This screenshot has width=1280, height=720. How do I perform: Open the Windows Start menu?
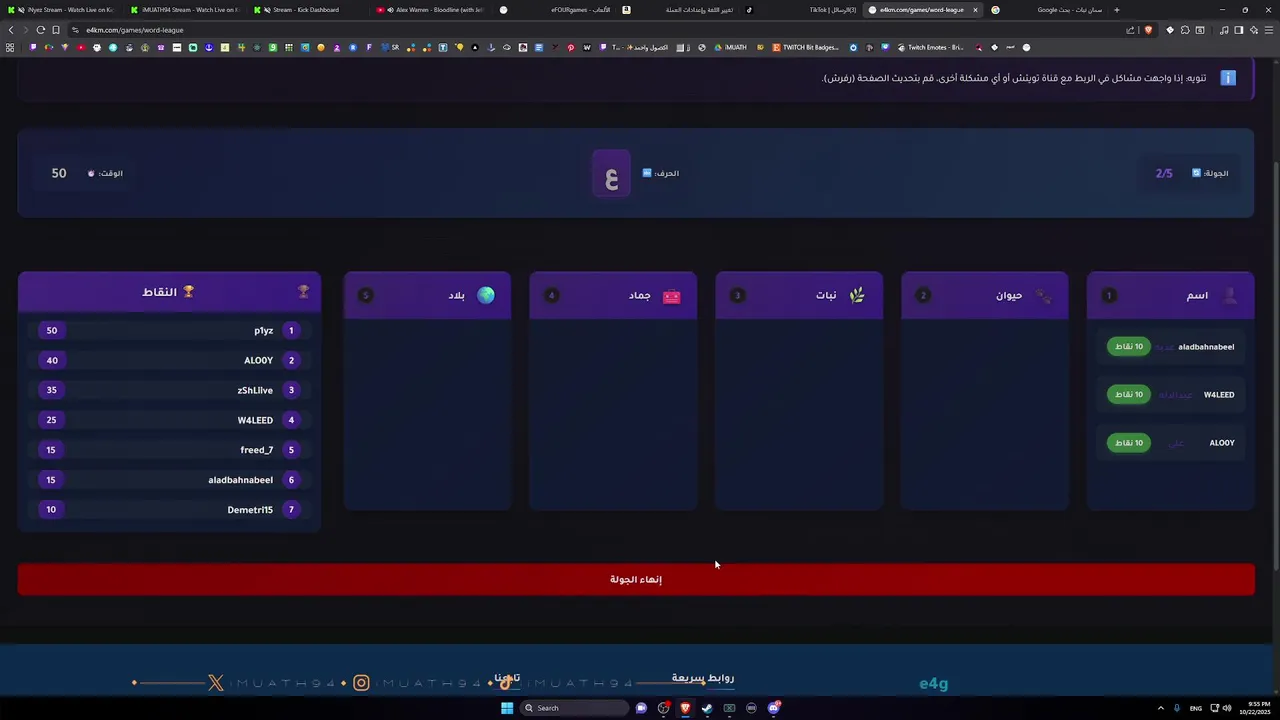click(x=507, y=708)
